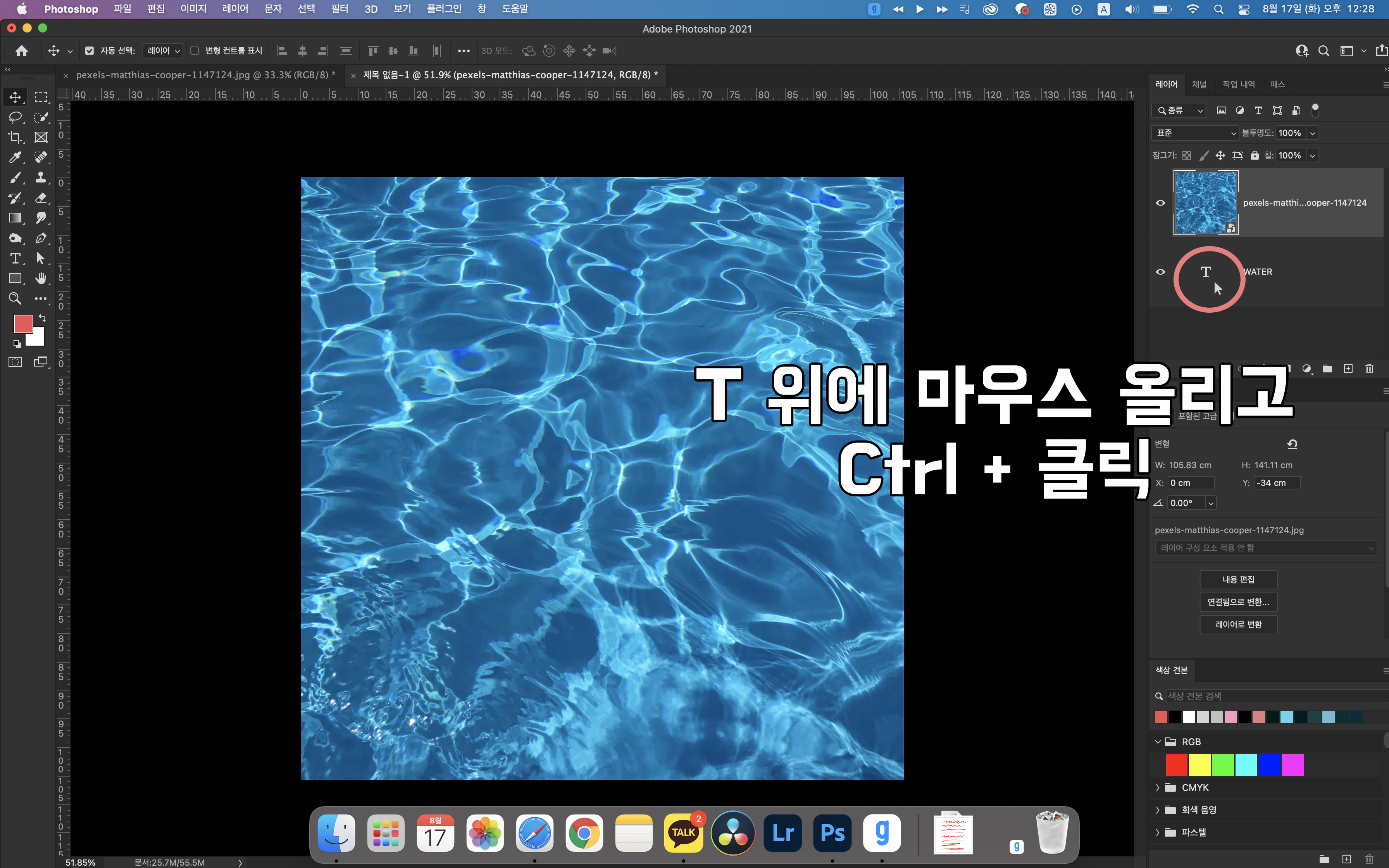Enable the auto-select checkbox
Viewport: 1389px width, 868px height.
[x=90, y=50]
